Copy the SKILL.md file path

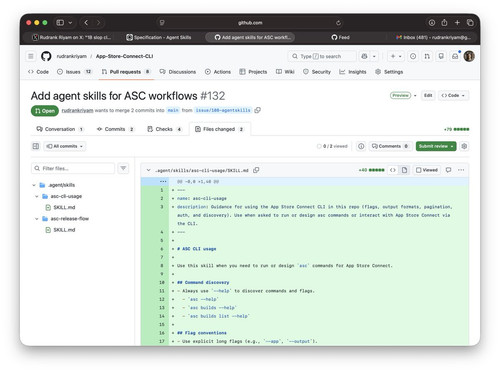[x=256, y=170]
